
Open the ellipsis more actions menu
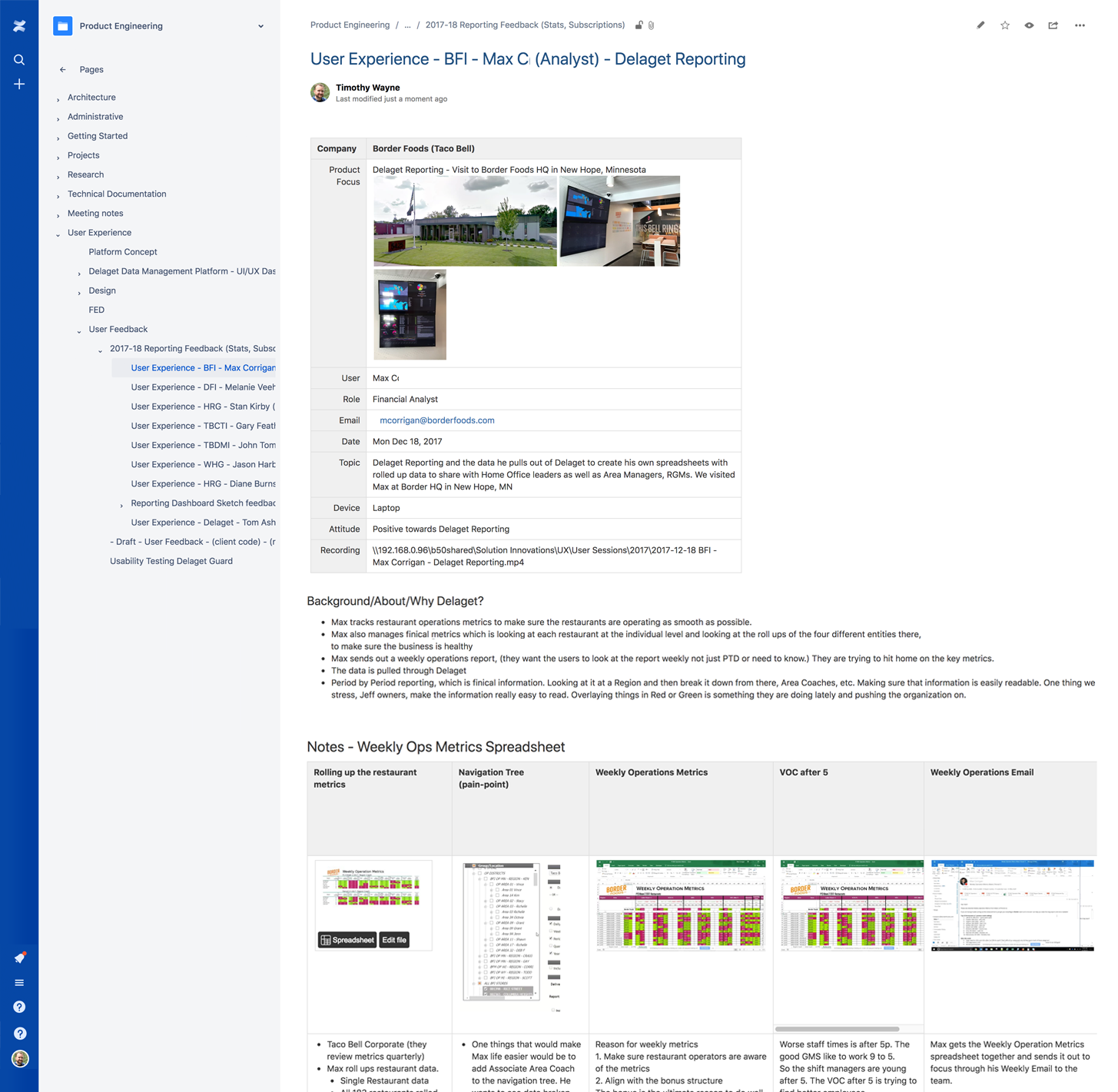[1080, 25]
